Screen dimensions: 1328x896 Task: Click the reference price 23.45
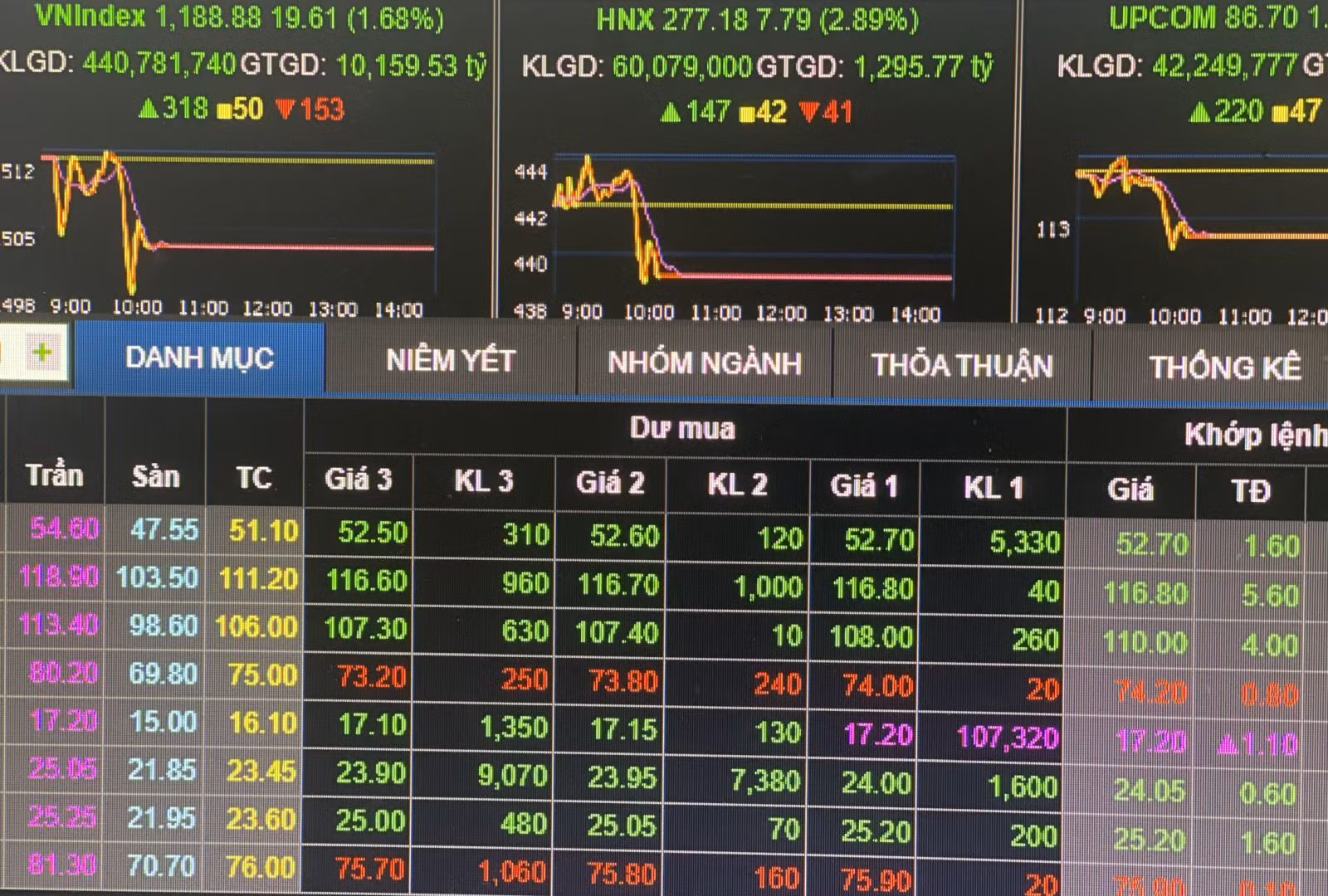tap(261, 771)
